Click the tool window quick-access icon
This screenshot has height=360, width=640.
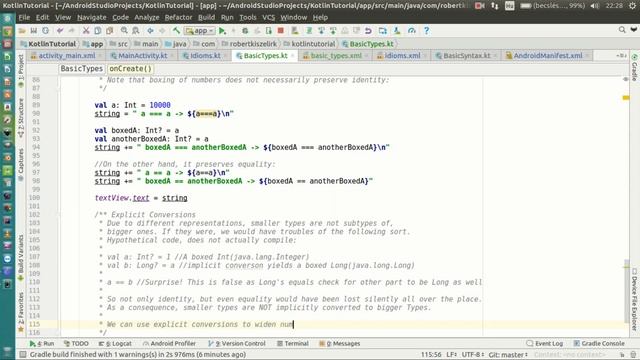click(x=23, y=355)
